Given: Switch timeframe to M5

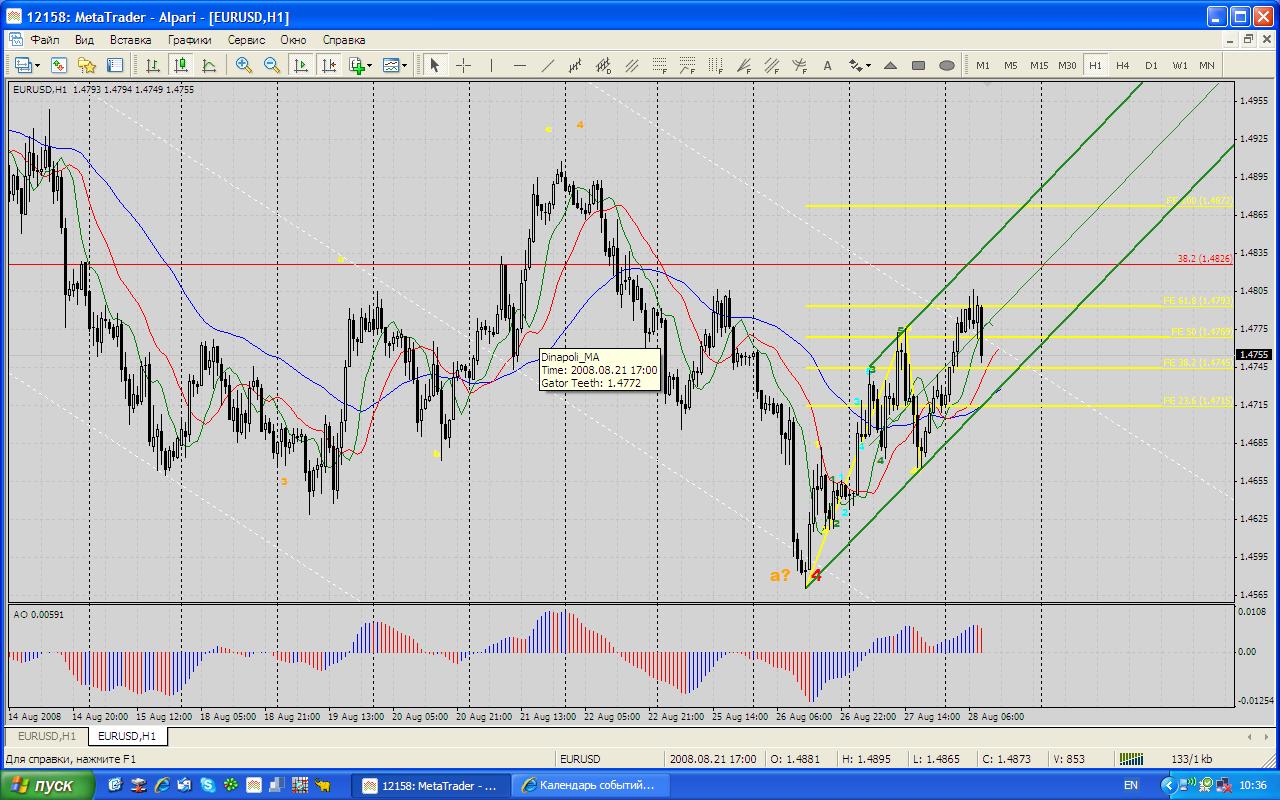Looking at the screenshot, I should [1011, 65].
